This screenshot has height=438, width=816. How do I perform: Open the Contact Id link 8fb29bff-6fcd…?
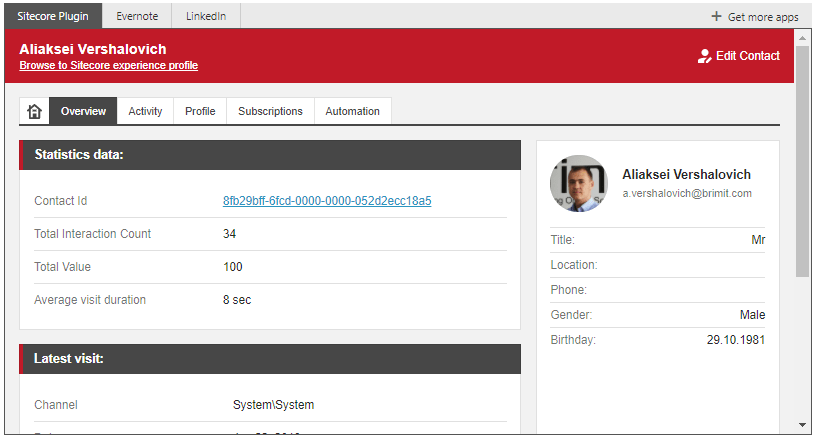pyautogui.click(x=327, y=201)
